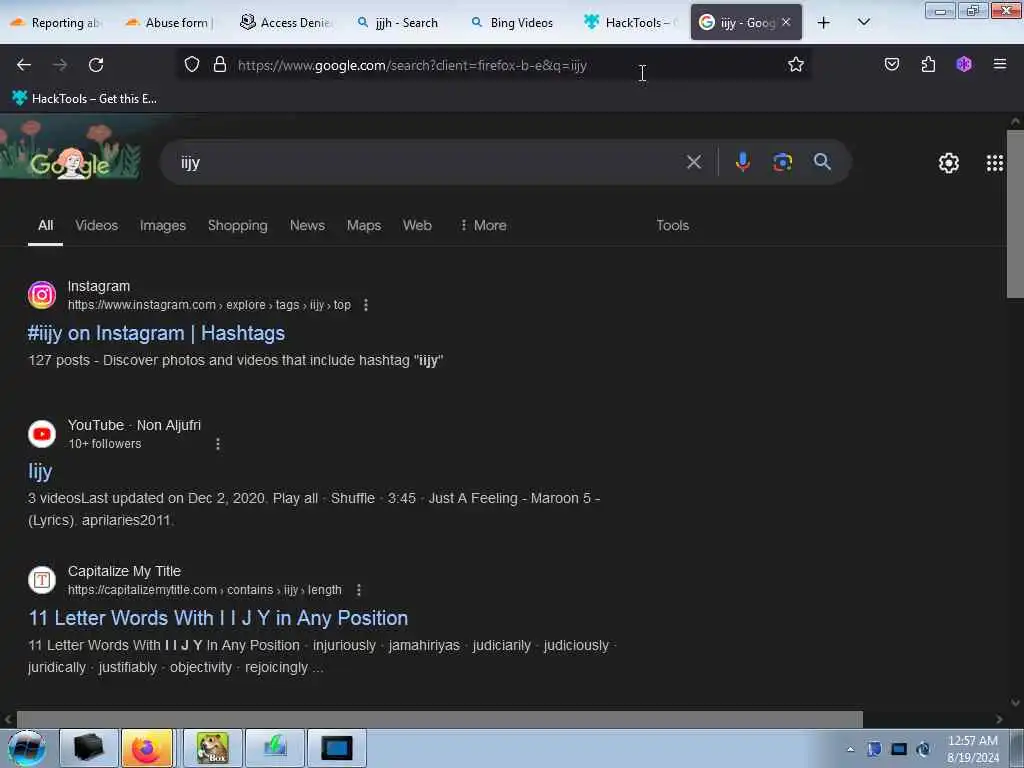Viewport: 1024px width, 768px height.
Task: Click the vertical page scrollbar thumb
Action: click(1015, 214)
